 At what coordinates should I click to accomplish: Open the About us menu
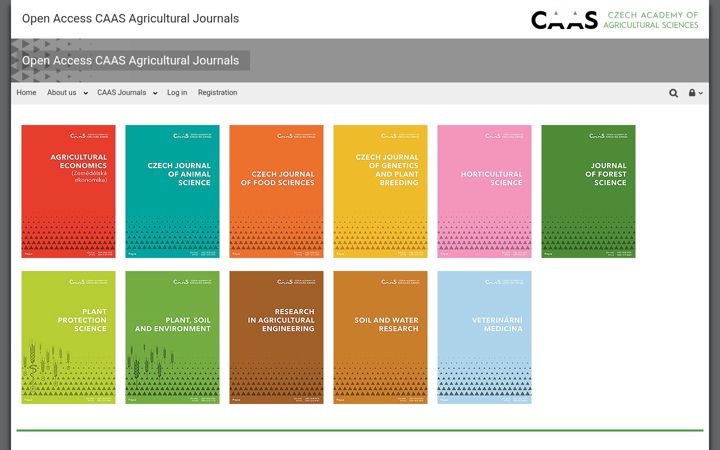tap(62, 92)
